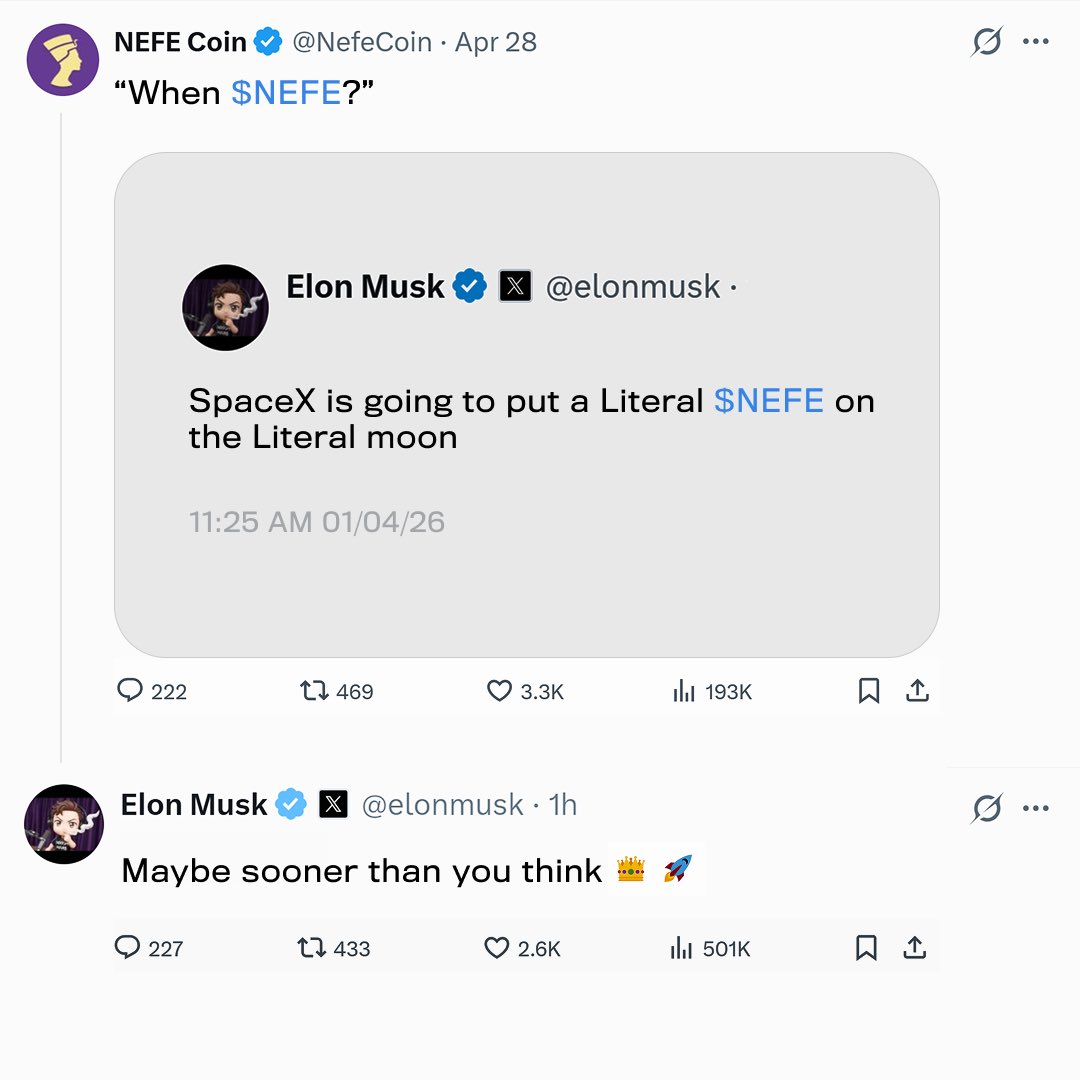Click the $NEFE cashtag in the tweet text
Viewport: 1080px width, 1080px height.
pos(286,92)
